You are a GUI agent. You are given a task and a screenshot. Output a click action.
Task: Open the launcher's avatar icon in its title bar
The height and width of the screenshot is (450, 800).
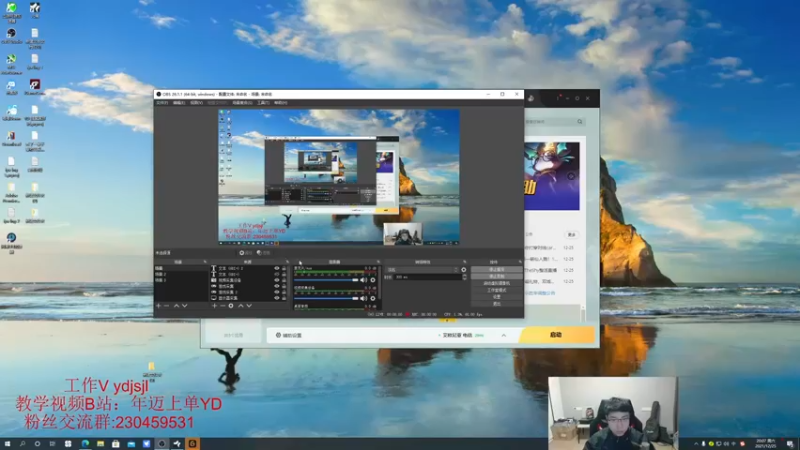pos(531,98)
